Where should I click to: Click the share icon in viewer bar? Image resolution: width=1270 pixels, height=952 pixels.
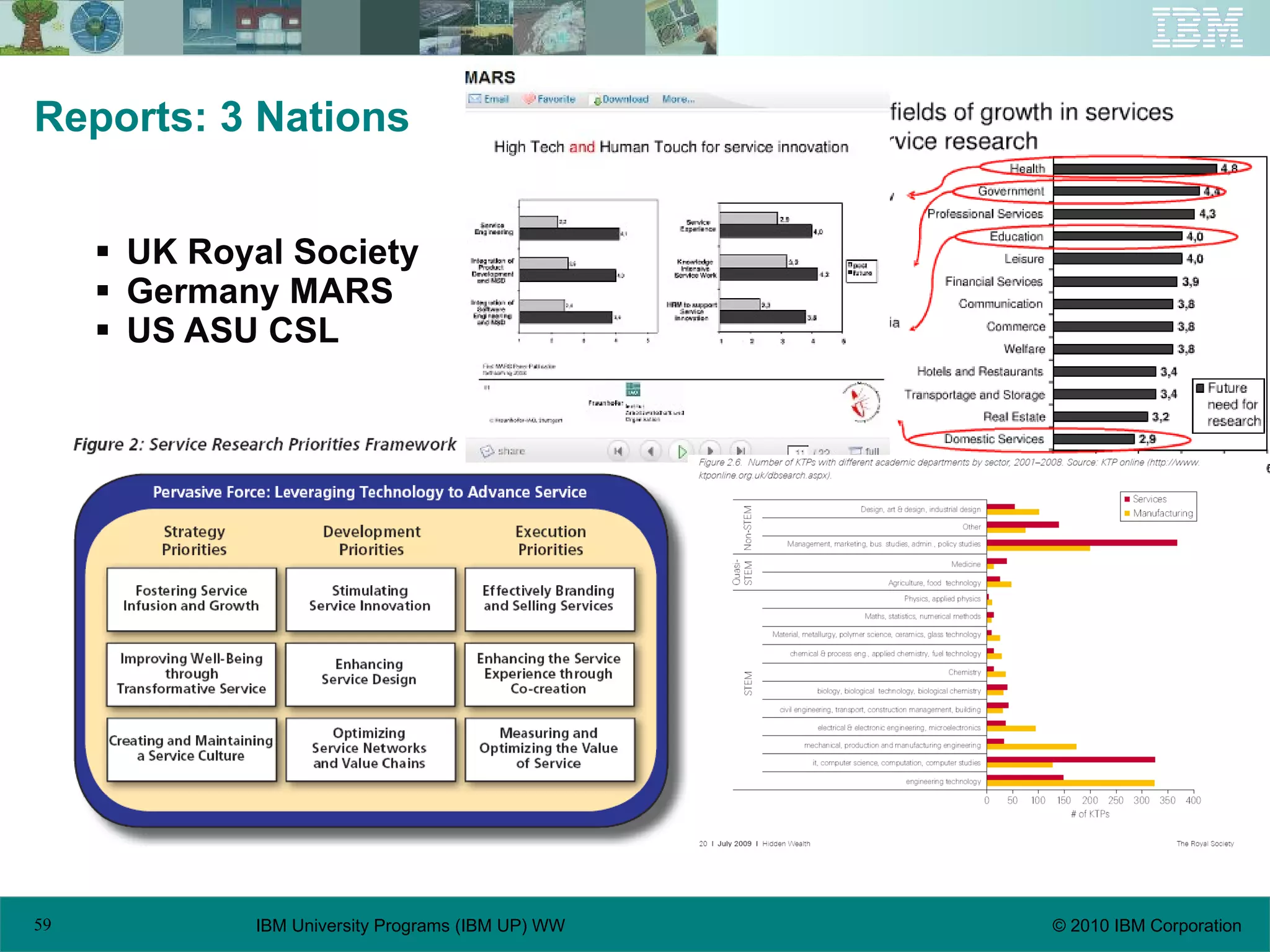[x=487, y=451]
